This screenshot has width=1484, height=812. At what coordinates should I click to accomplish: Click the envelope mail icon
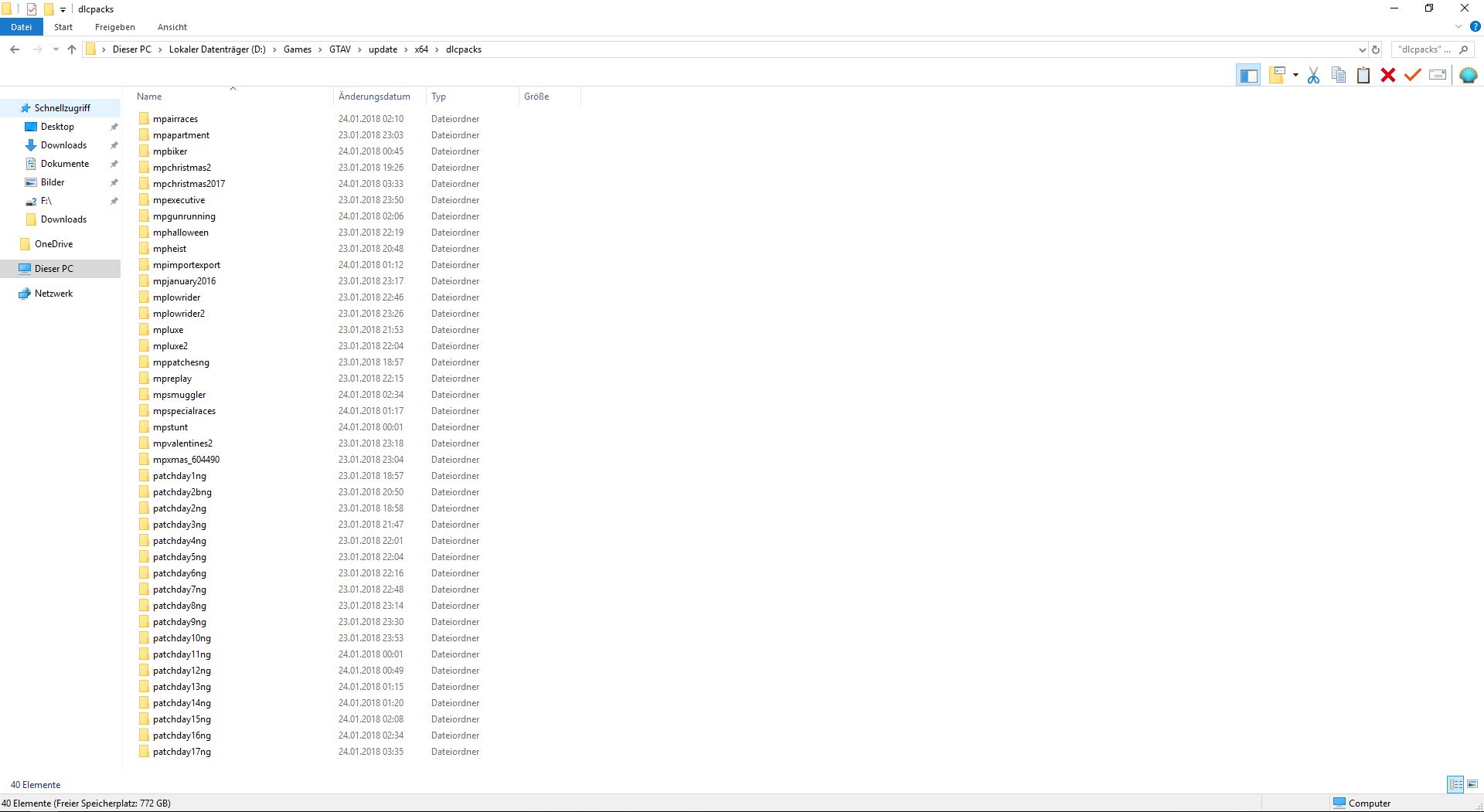pyautogui.click(x=1438, y=75)
